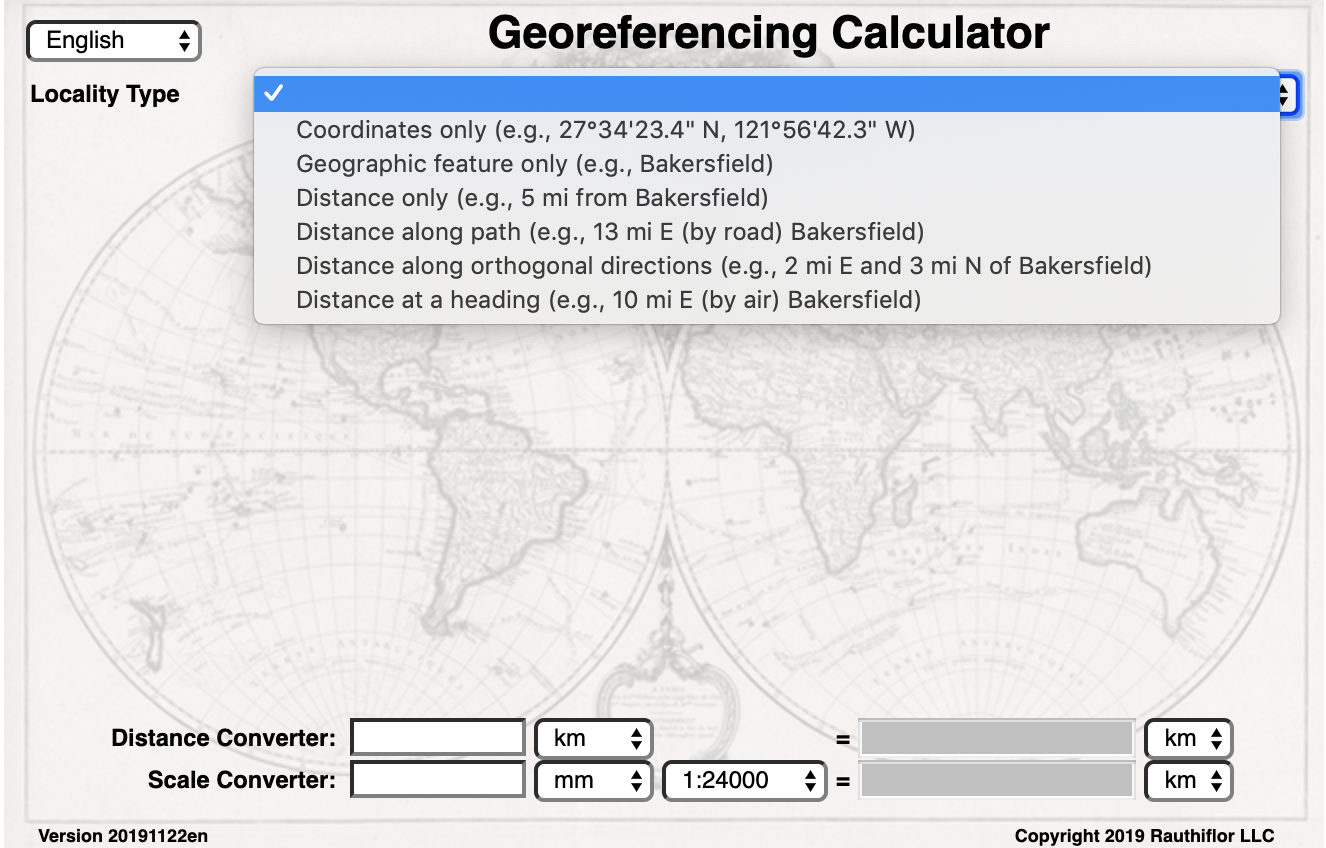This screenshot has height=848, width=1326.
Task: Click the Locality Type label
Action: tap(105, 94)
